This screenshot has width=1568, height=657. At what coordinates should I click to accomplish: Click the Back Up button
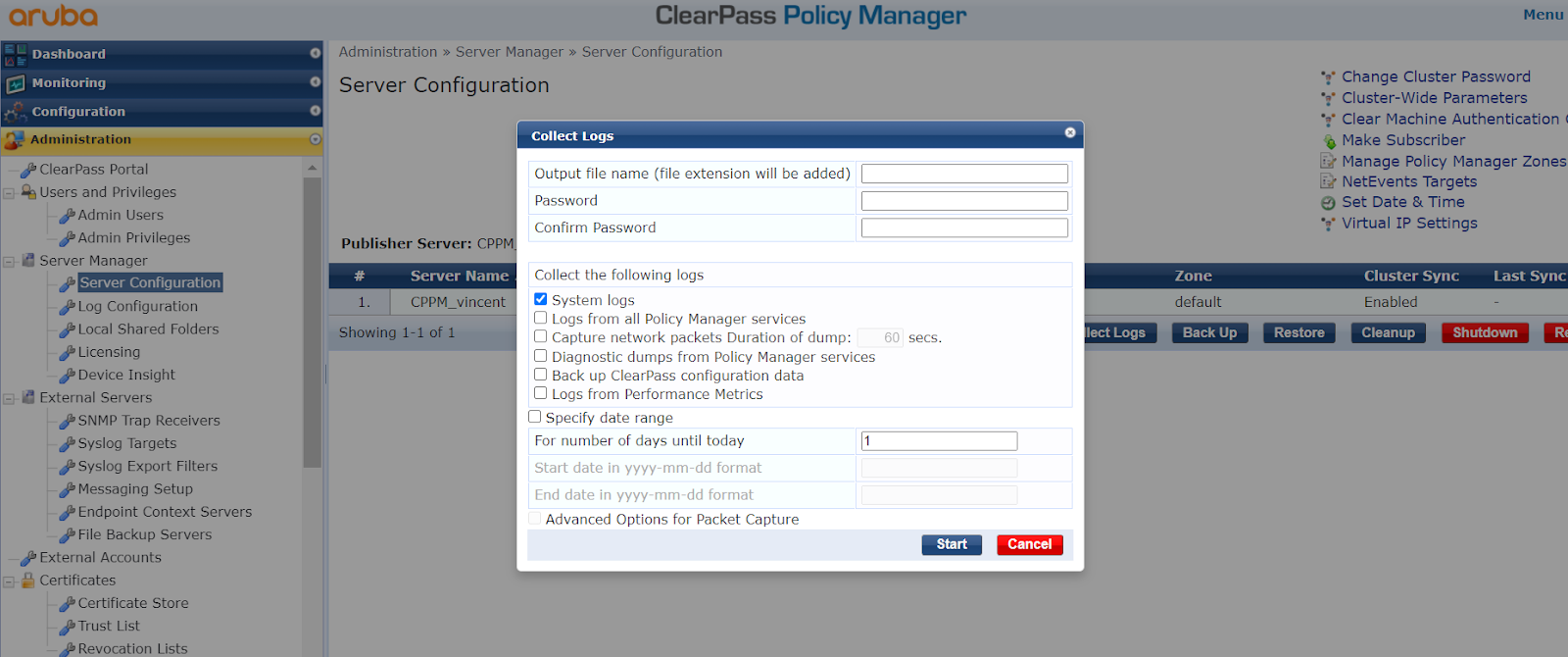click(1209, 333)
